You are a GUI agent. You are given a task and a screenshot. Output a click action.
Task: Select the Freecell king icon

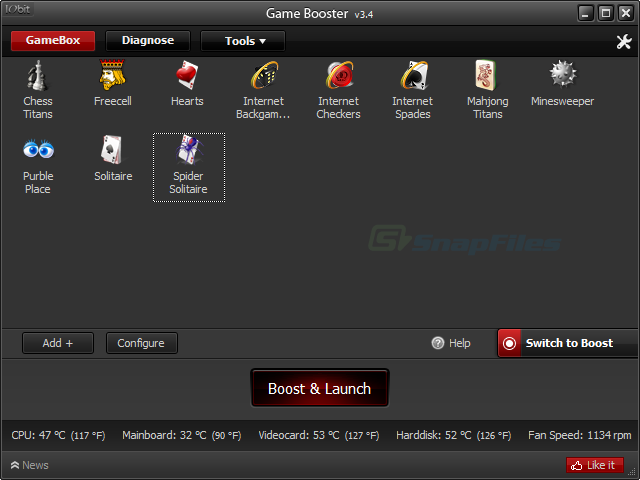click(112, 75)
